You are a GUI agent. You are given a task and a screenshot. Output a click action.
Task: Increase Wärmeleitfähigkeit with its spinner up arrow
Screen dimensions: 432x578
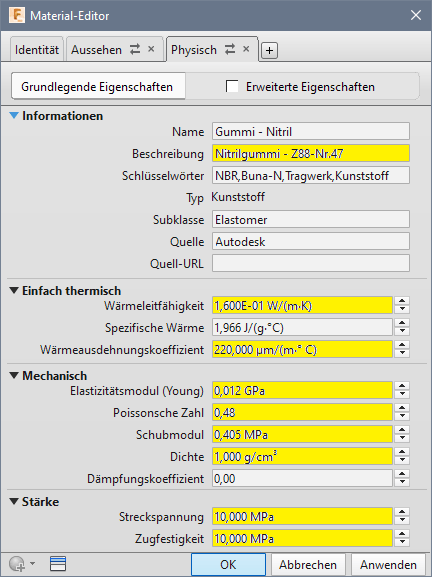coord(402,301)
